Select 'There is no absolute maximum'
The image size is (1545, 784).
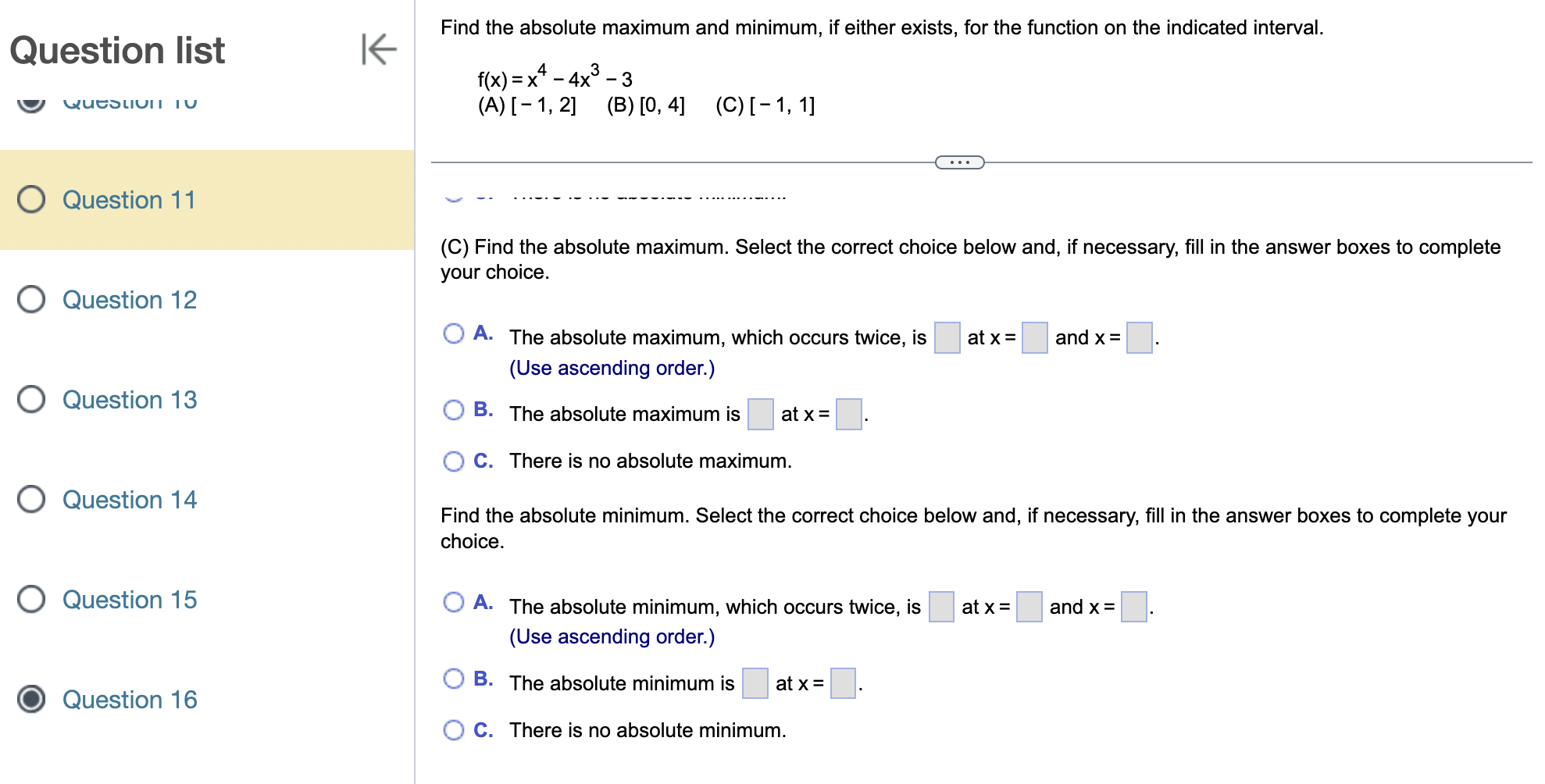click(x=454, y=461)
